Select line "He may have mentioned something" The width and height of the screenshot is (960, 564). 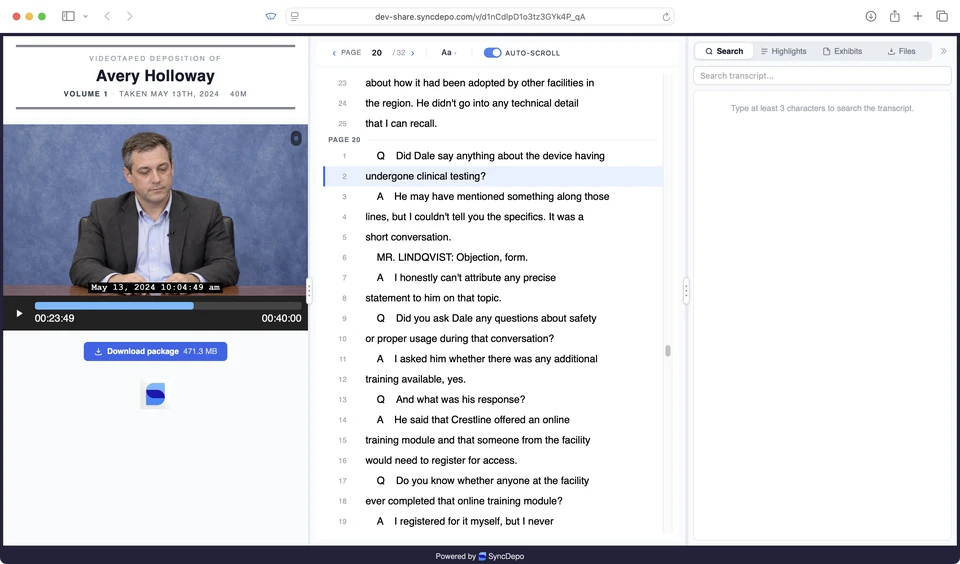click(x=493, y=197)
